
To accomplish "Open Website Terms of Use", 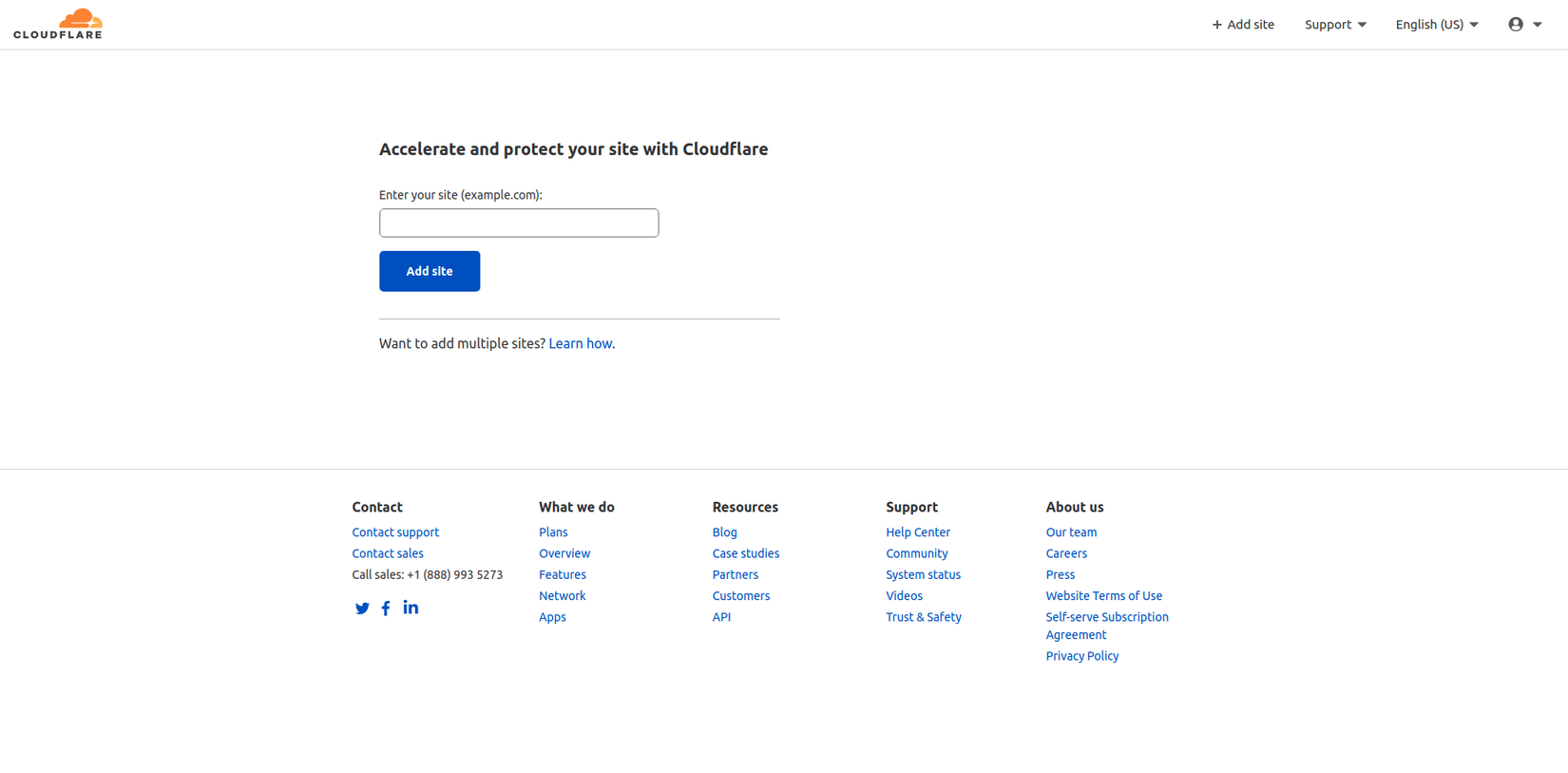I will tap(1104, 596).
